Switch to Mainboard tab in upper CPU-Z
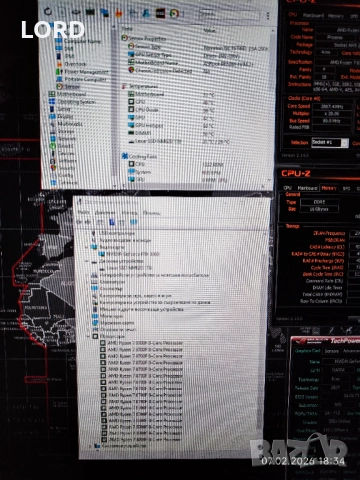 314,16
